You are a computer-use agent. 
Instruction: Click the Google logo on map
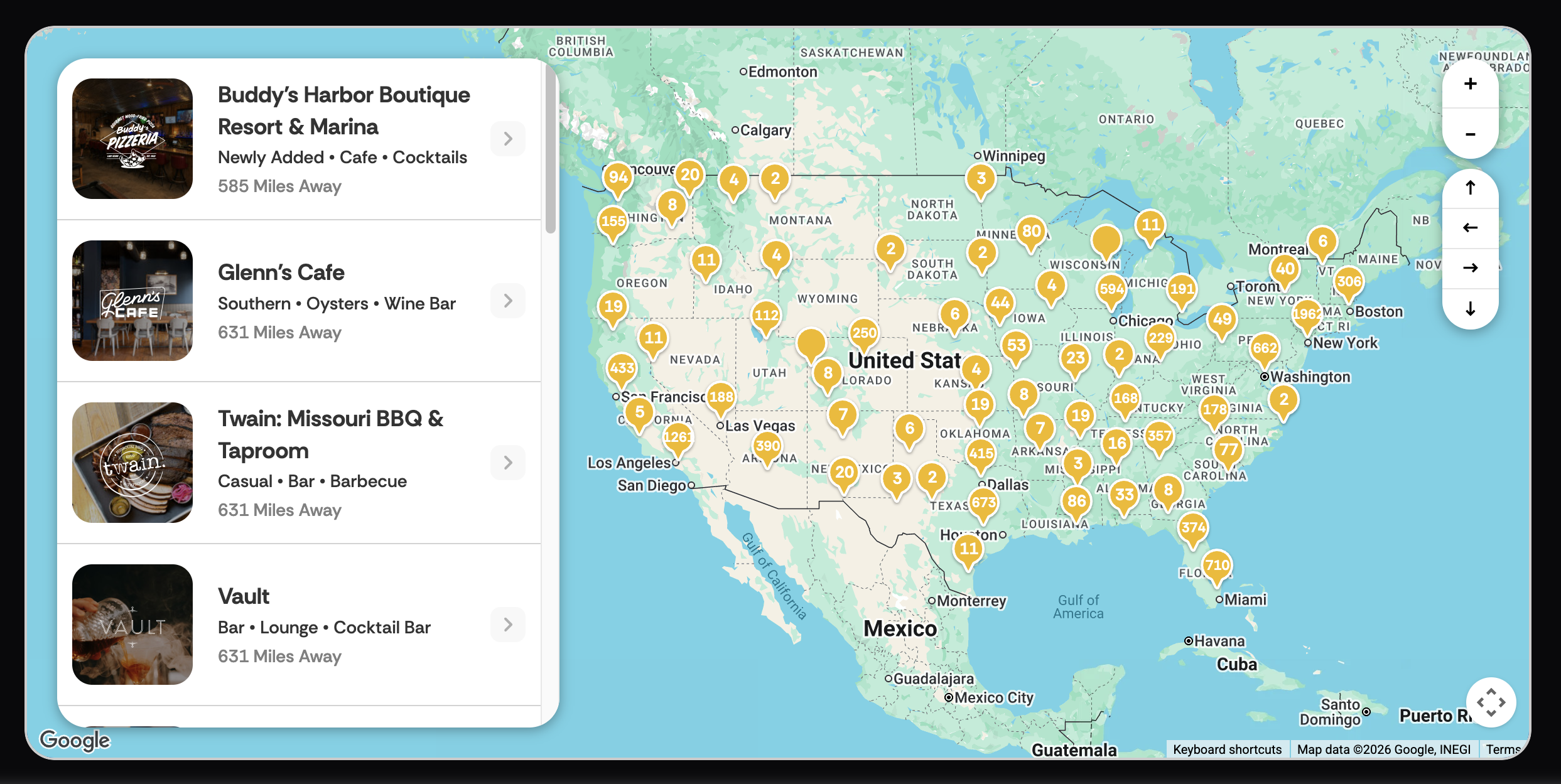click(75, 740)
